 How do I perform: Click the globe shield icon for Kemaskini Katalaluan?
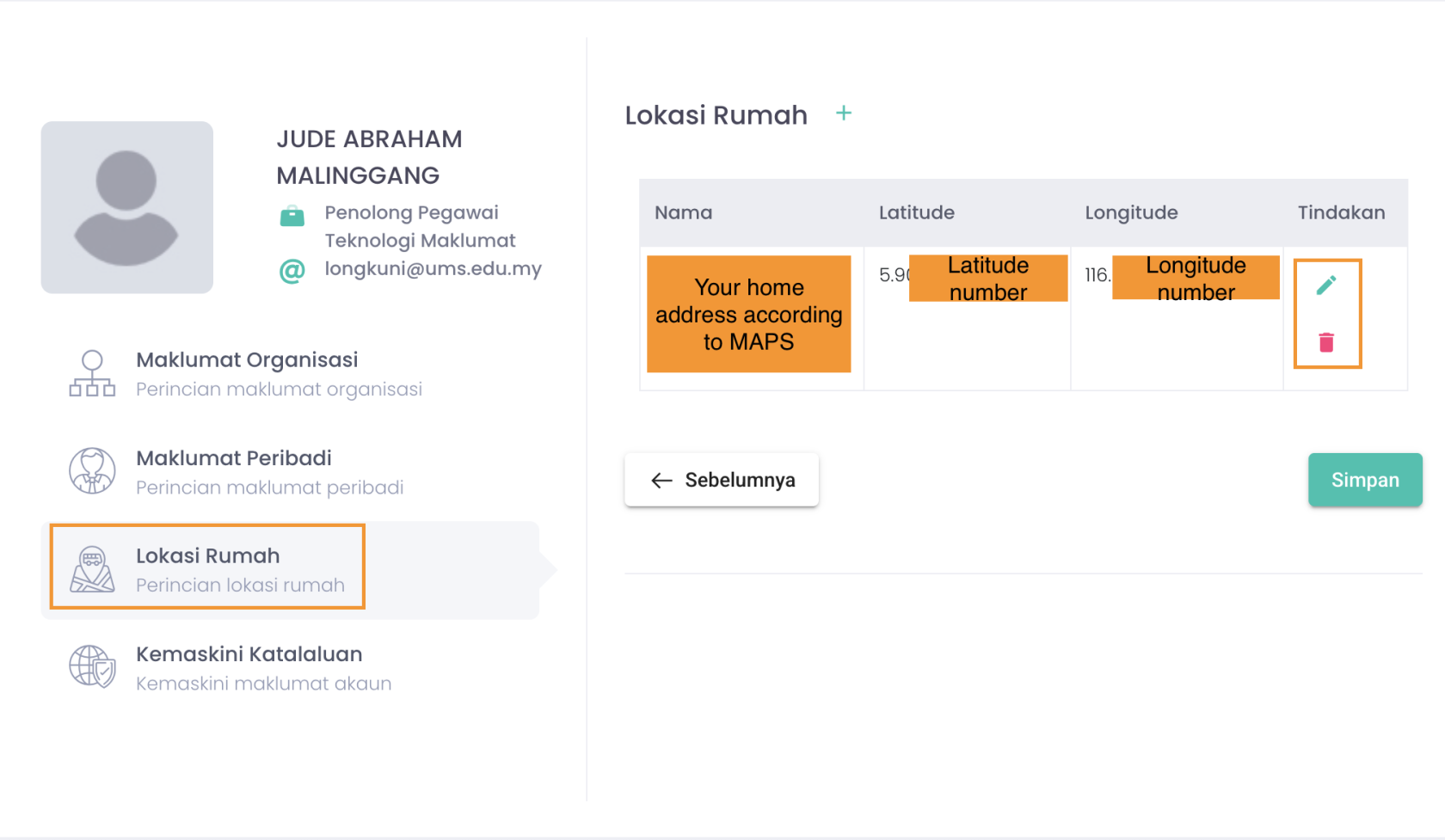point(92,666)
